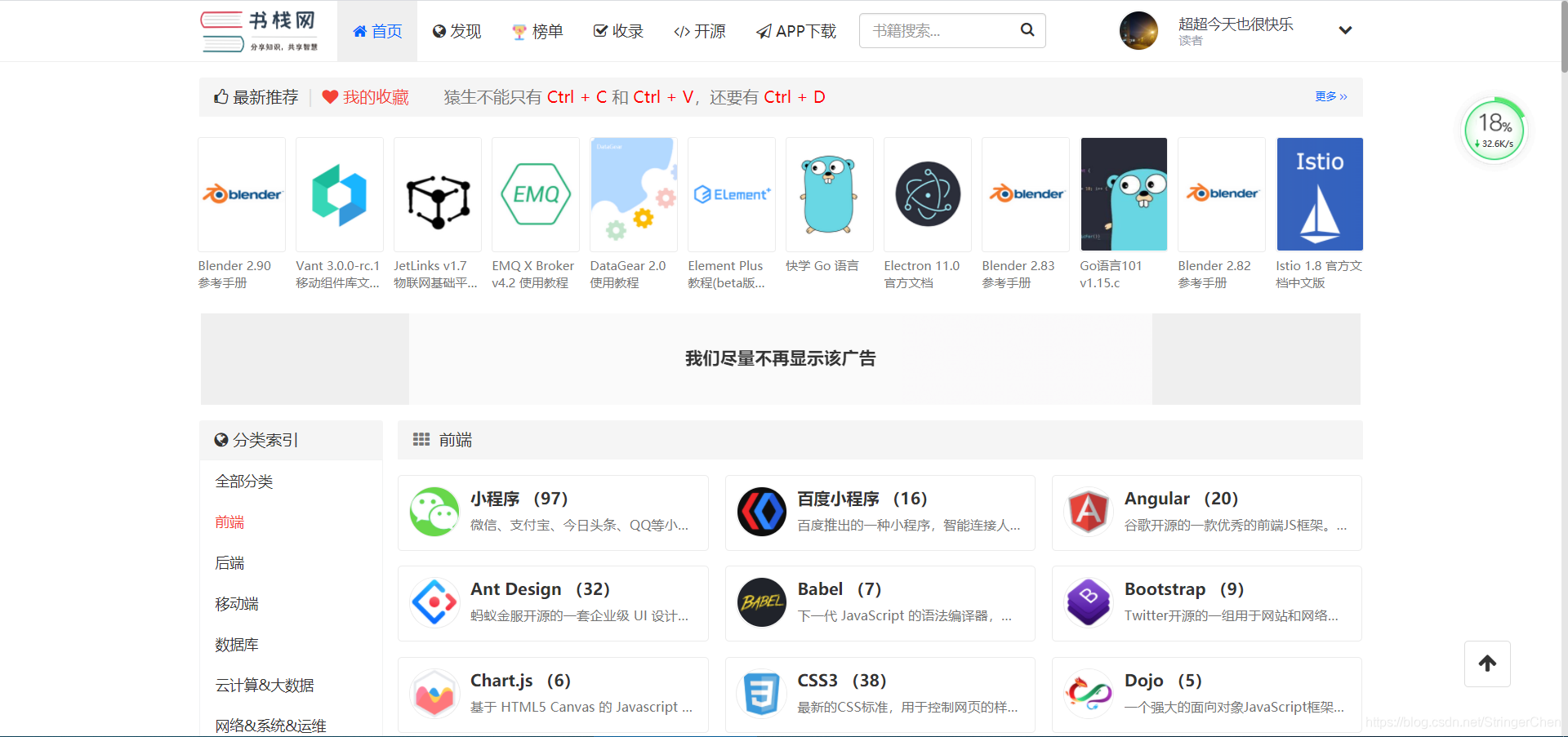Click the 18% network speed floating widget
This screenshot has height=737, width=1568.
[1494, 130]
